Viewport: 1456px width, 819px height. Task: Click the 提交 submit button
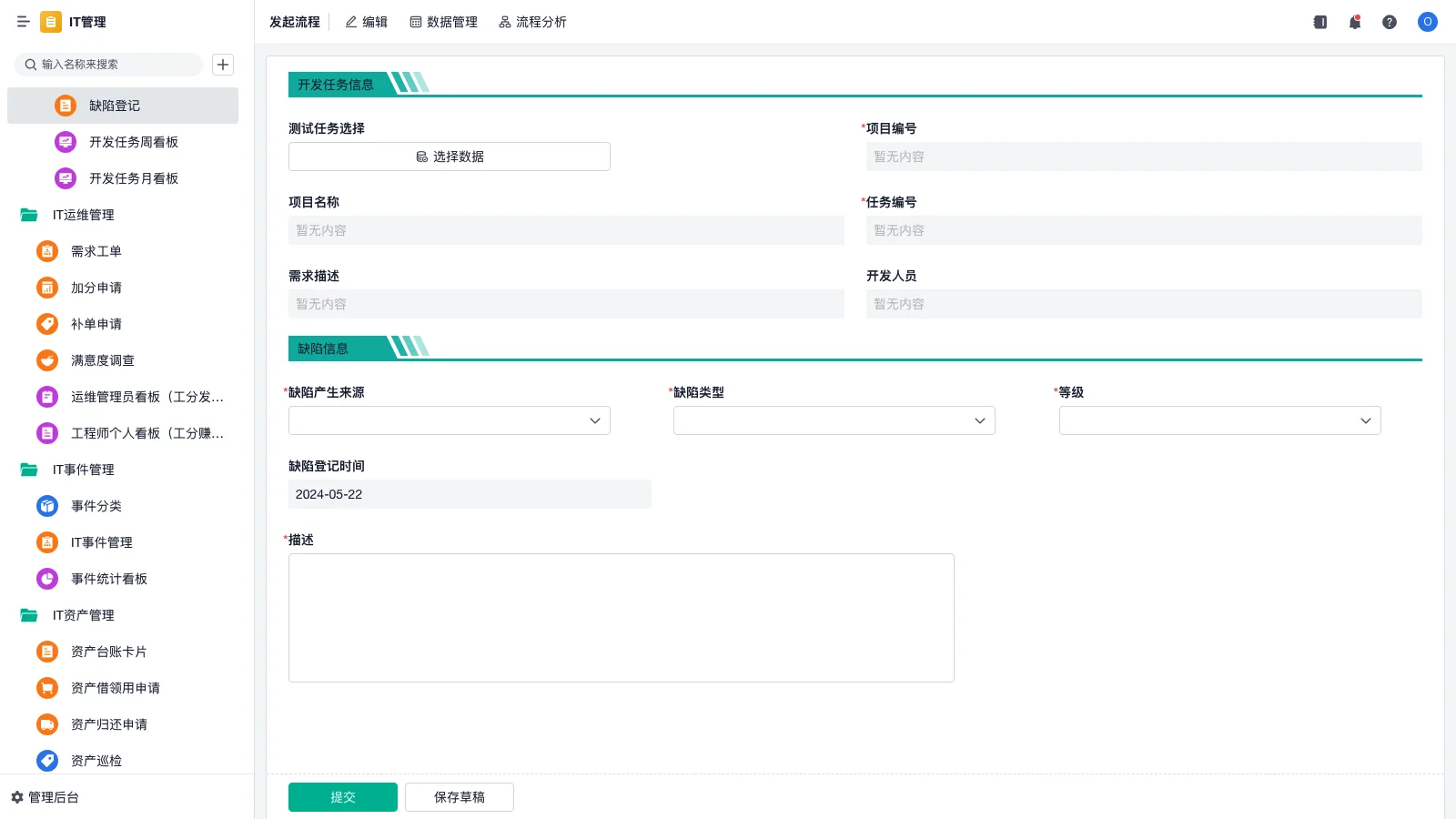pyautogui.click(x=342, y=796)
